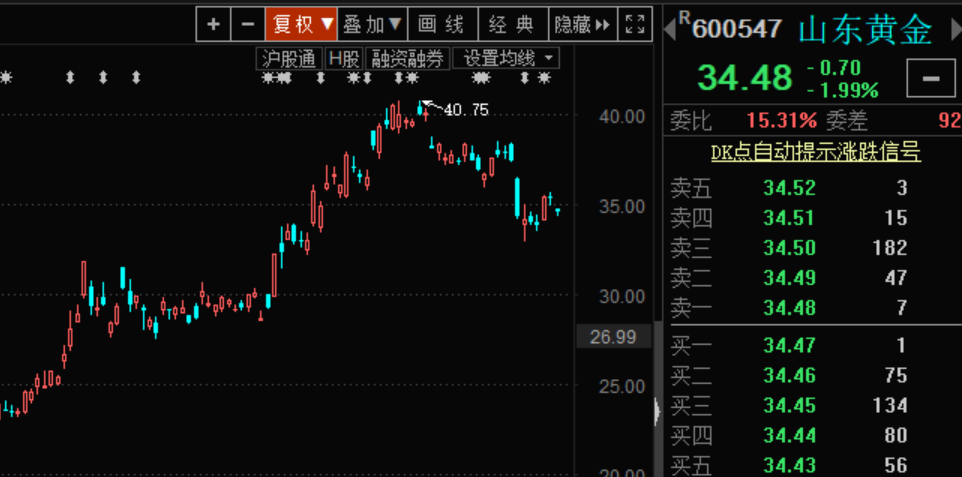The width and height of the screenshot is (962, 477).
Task: Click the stock name 山东黄金
Action: [865, 30]
